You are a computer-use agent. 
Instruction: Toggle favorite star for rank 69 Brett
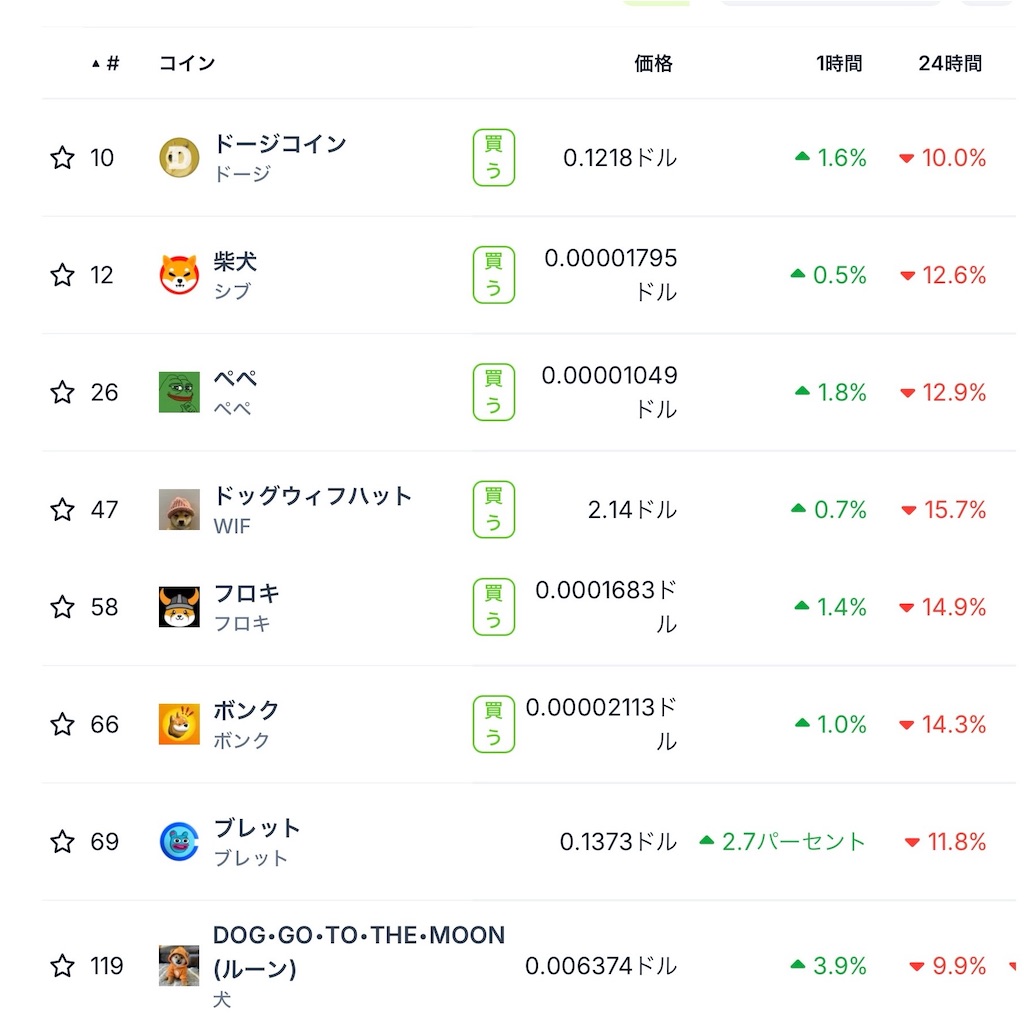coord(62,841)
